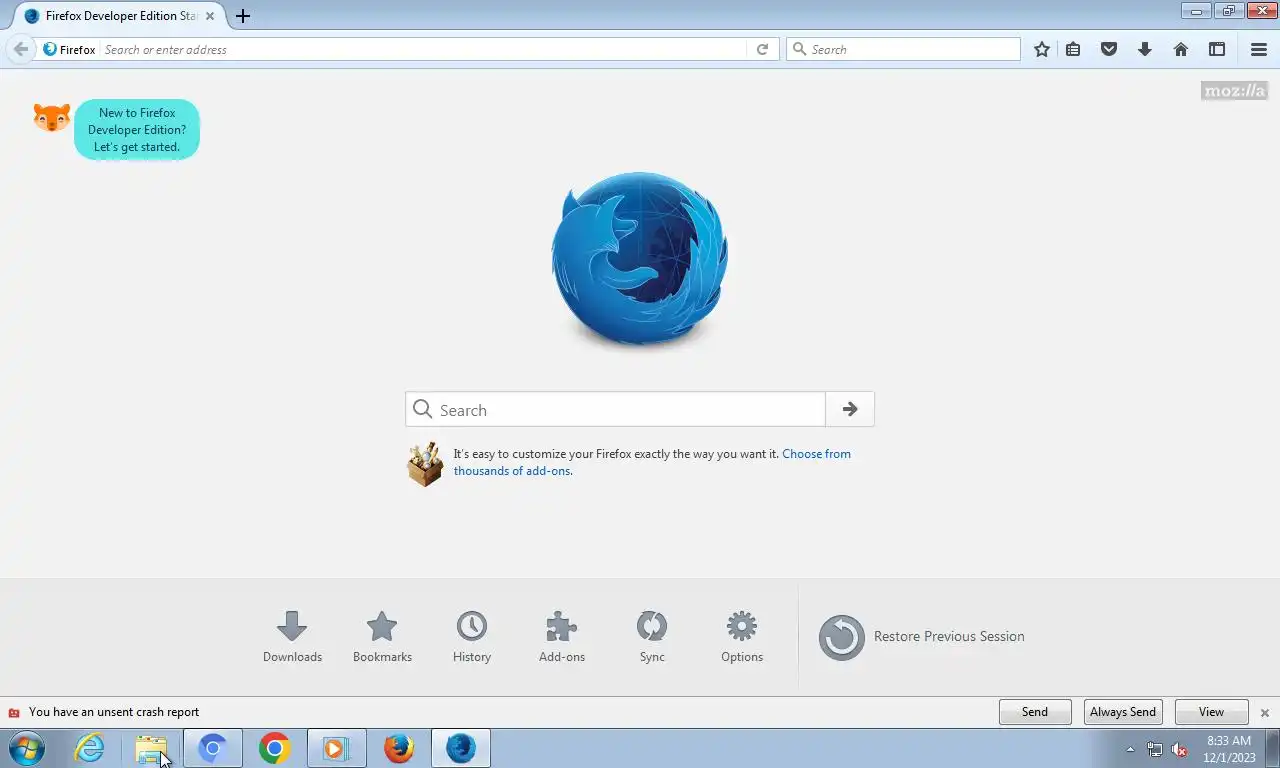Dismiss the crash report notification bar
Screen dimensions: 1280x768
tap(1265, 713)
